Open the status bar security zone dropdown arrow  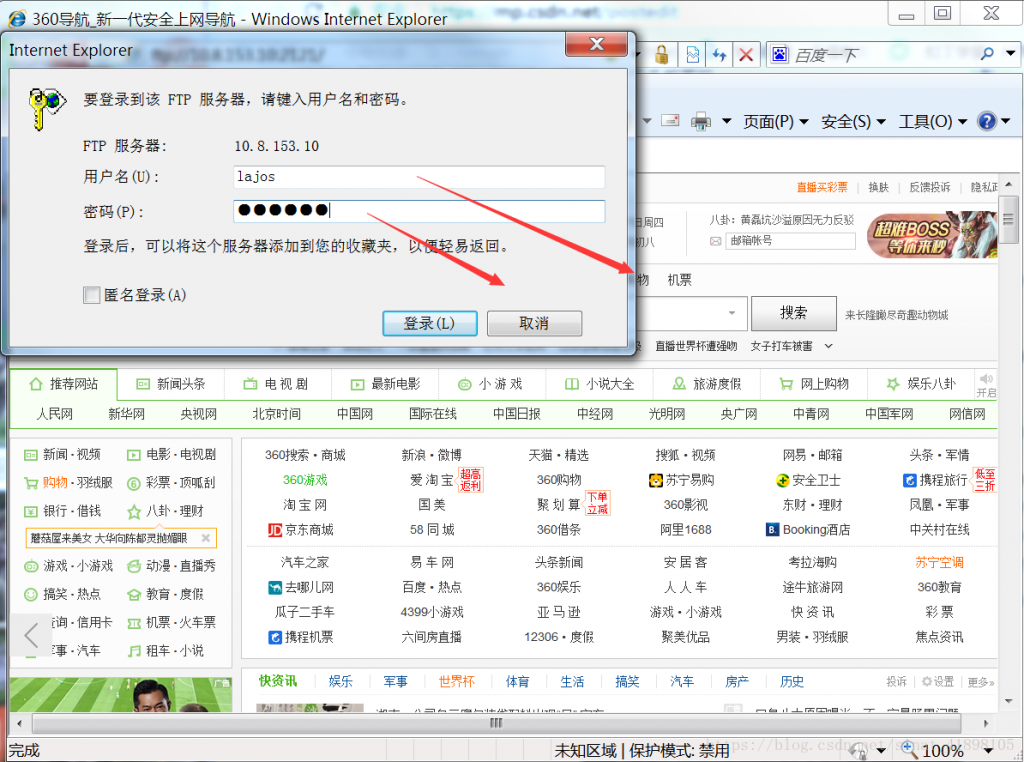click(x=880, y=751)
